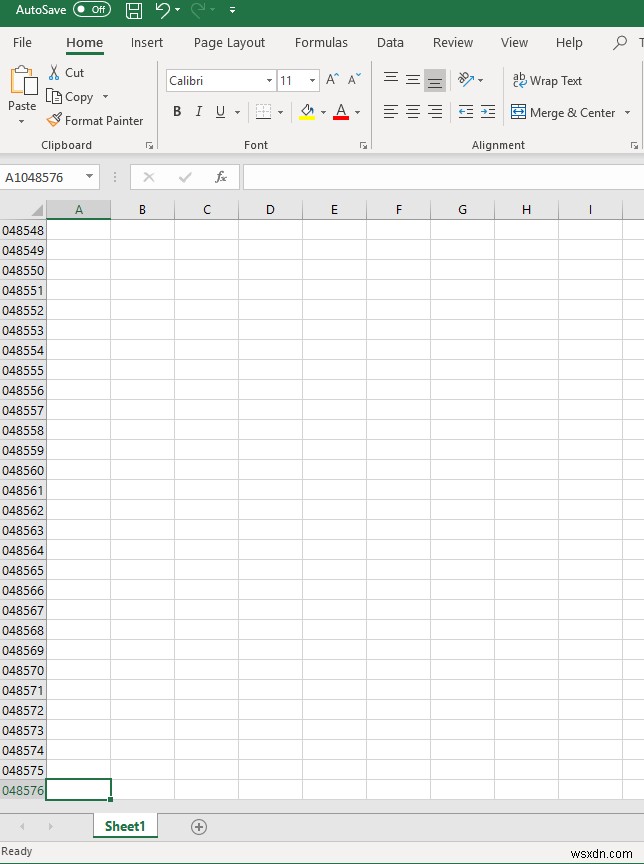Screen dimensions: 644x864
Task: Open the Calibri font name dropdown
Action: 269,81
